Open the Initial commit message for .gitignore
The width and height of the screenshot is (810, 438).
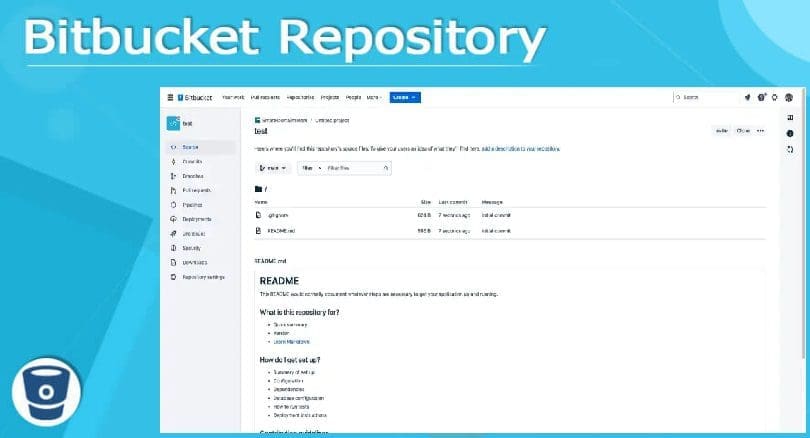pyautogui.click(x=496, y=215)
